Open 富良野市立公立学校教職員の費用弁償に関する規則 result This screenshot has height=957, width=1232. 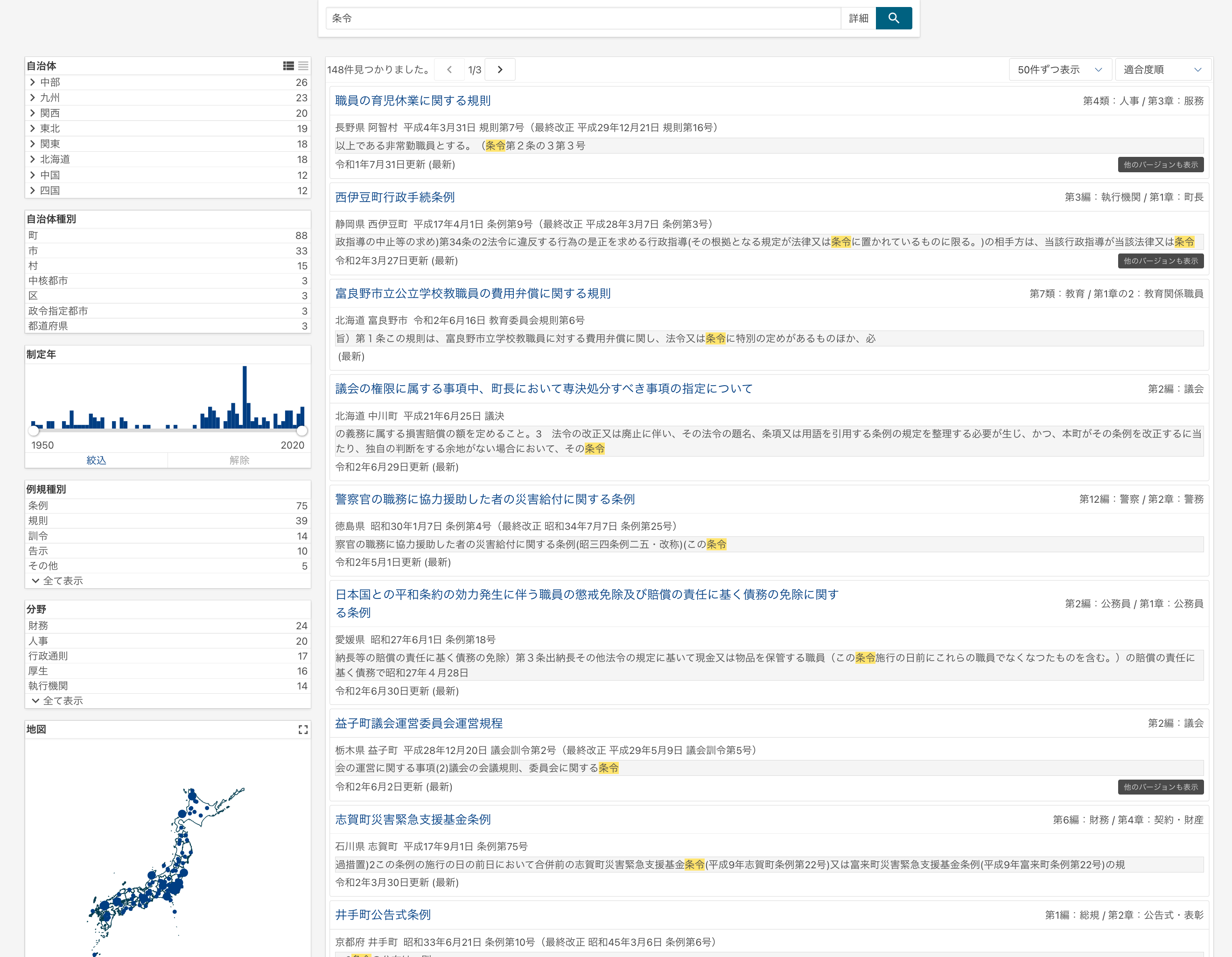(473, 294)
